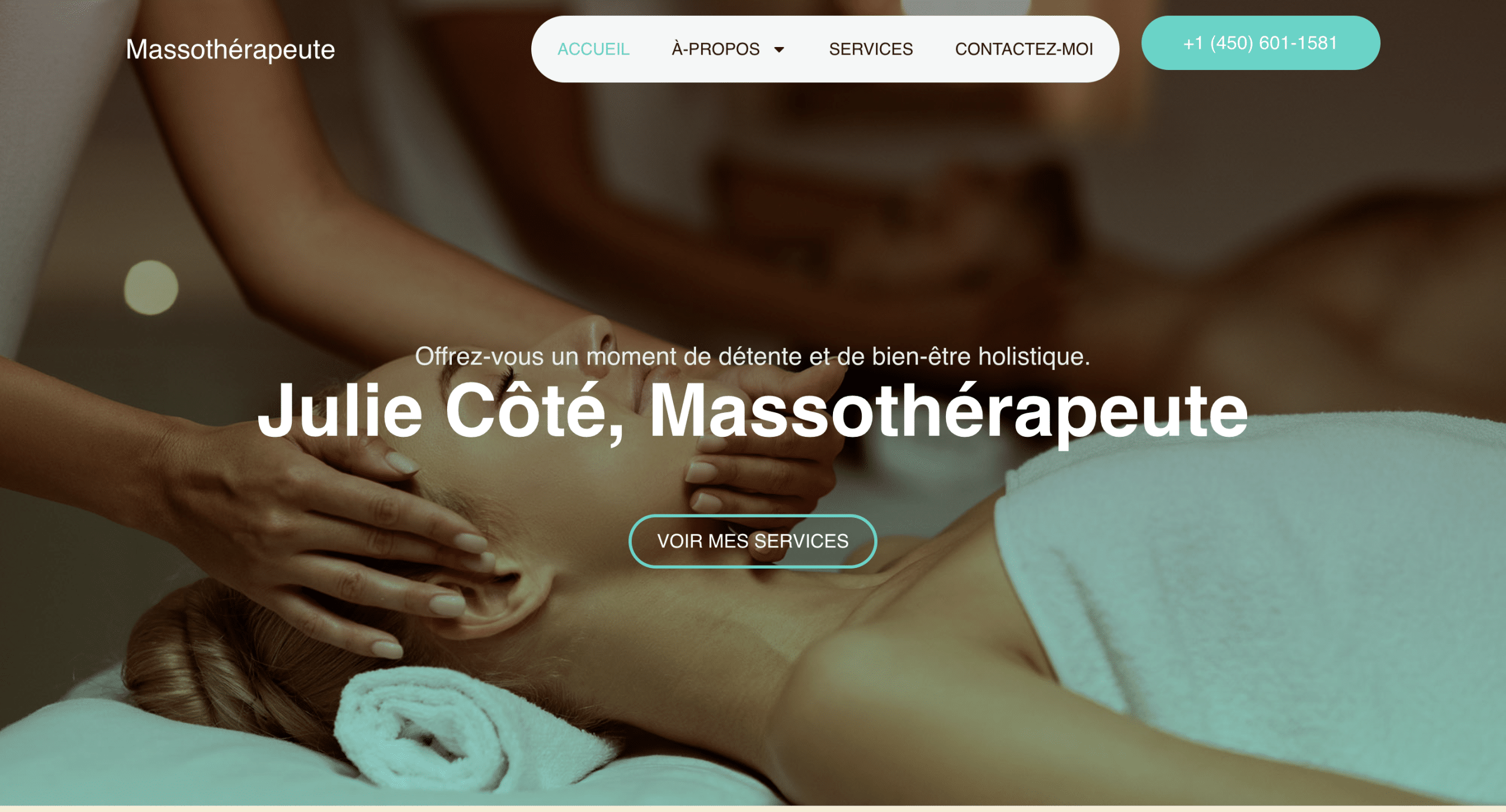
Task: Click the Massothérapeute site logo text
Action: coord(230,49)
